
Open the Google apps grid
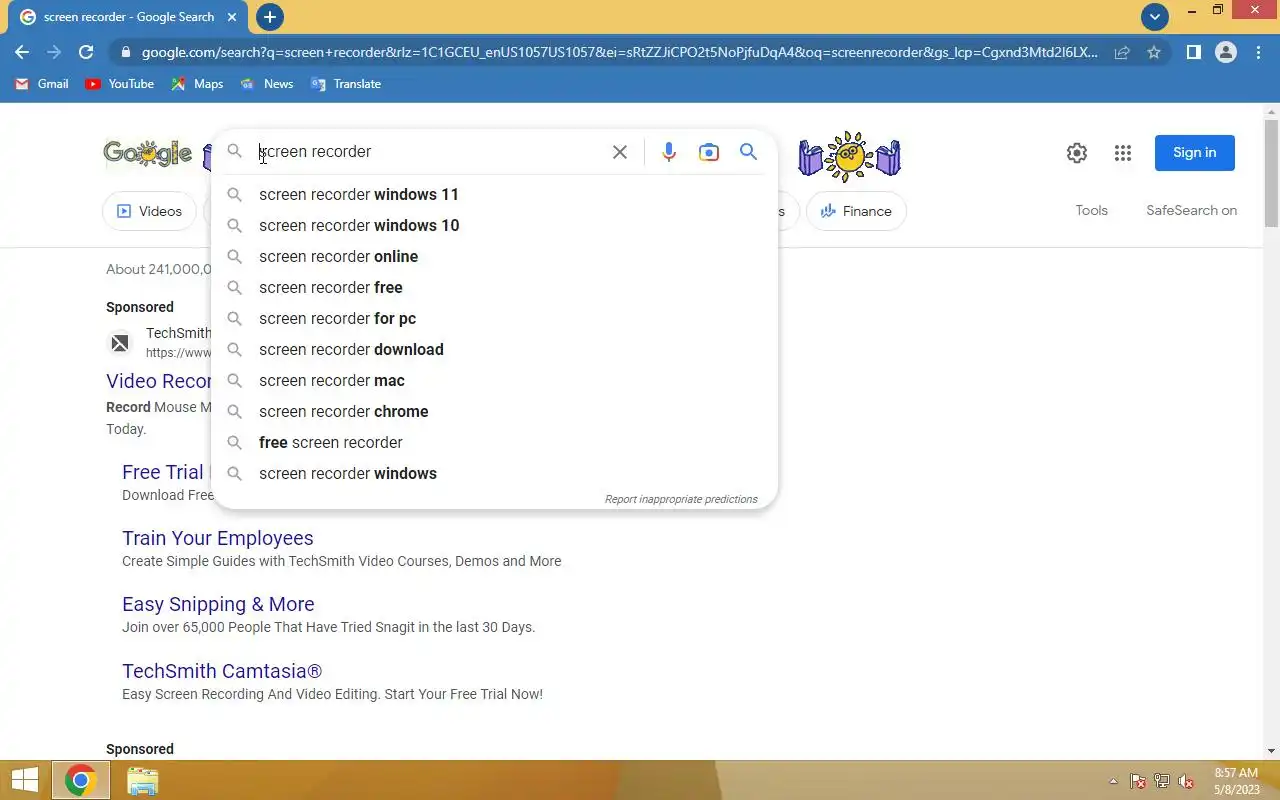pos(1123,153)
